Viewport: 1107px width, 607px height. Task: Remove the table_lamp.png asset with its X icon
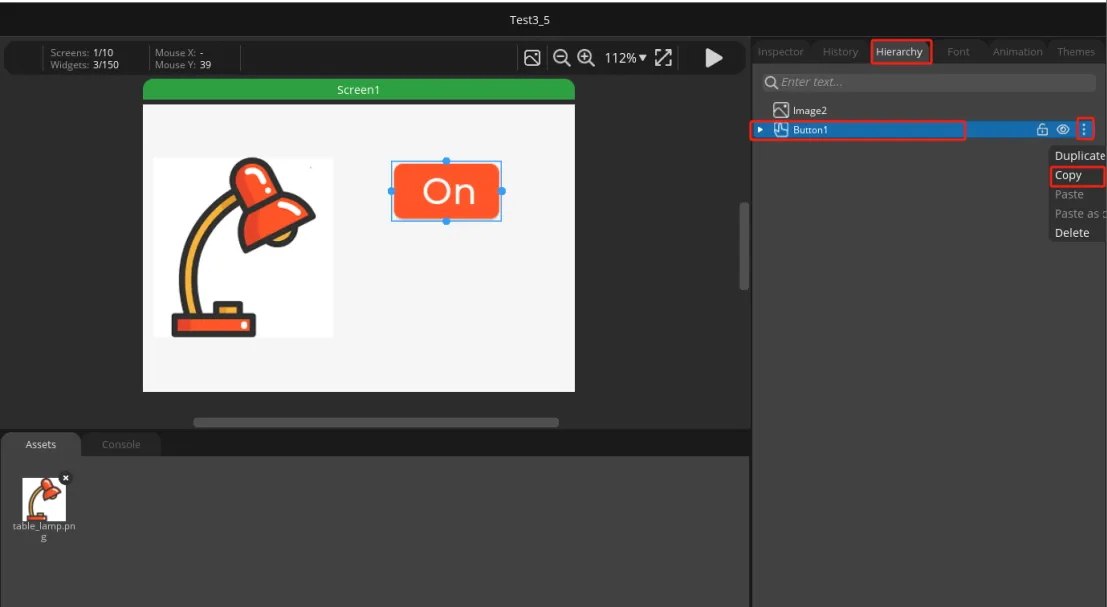point(66,478)
